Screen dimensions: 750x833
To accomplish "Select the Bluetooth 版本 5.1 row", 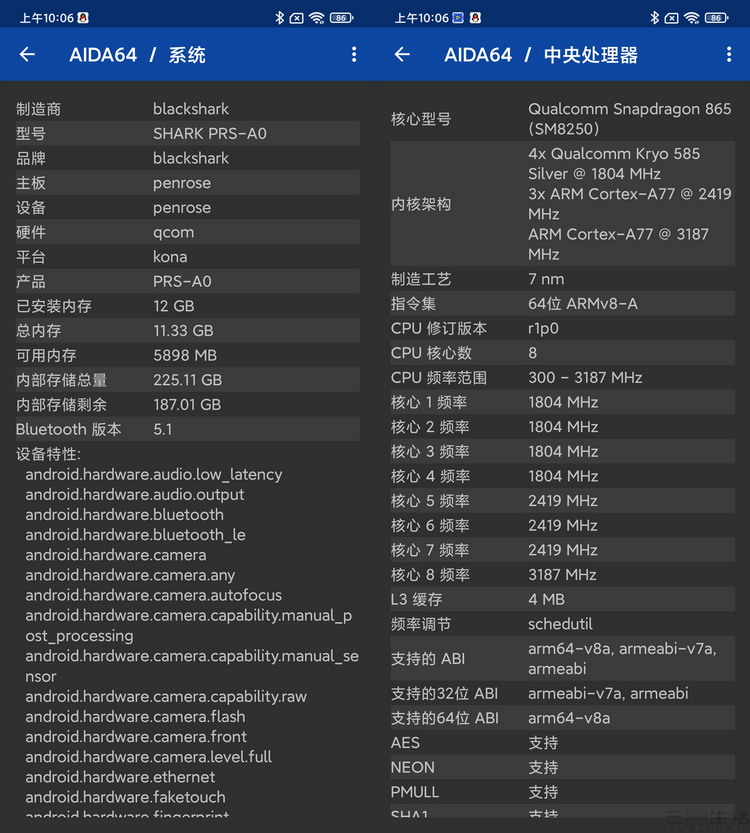I will tap(188, 429).
